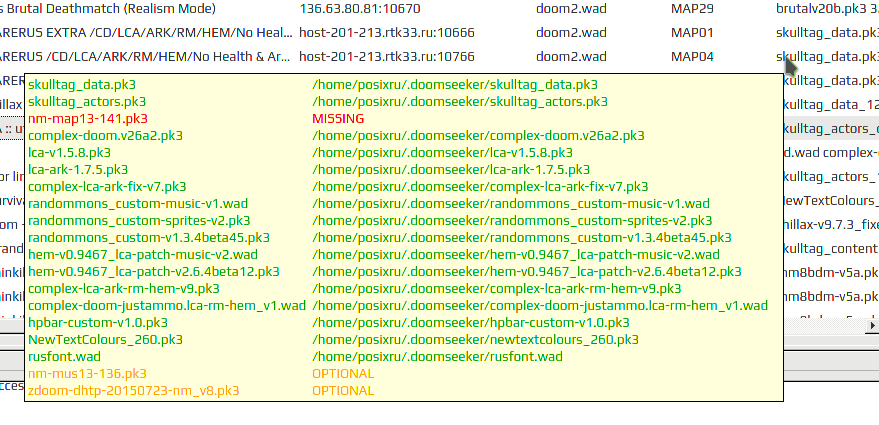
Task: Click path /home/posixru/.doomseeker/complex-lca-ark-rm-hem-v9.pk3
Action: pos(497,289)
